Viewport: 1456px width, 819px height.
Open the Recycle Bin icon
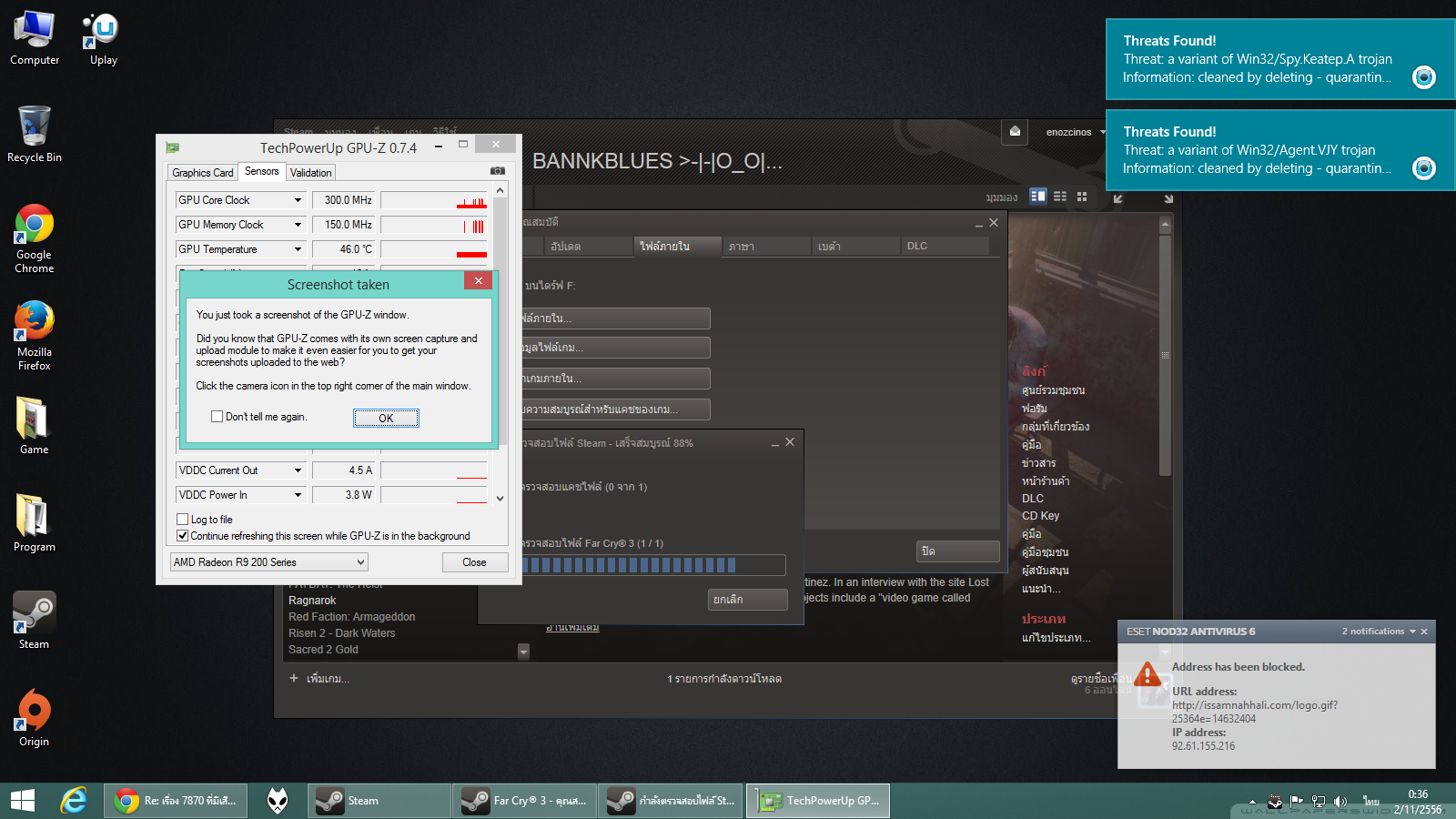coord(35,134)
